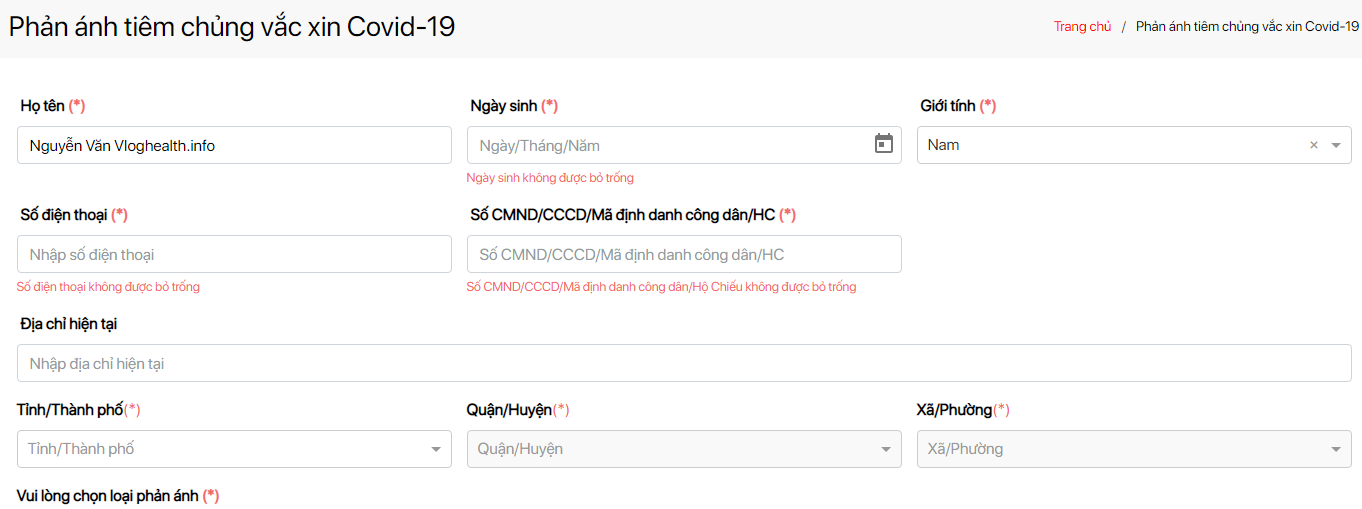Click the Nhập địa chỉ hiện tại field
The height and width of the screenshot is (509, 1362).
pyautogui.click(x=684, y=363)
